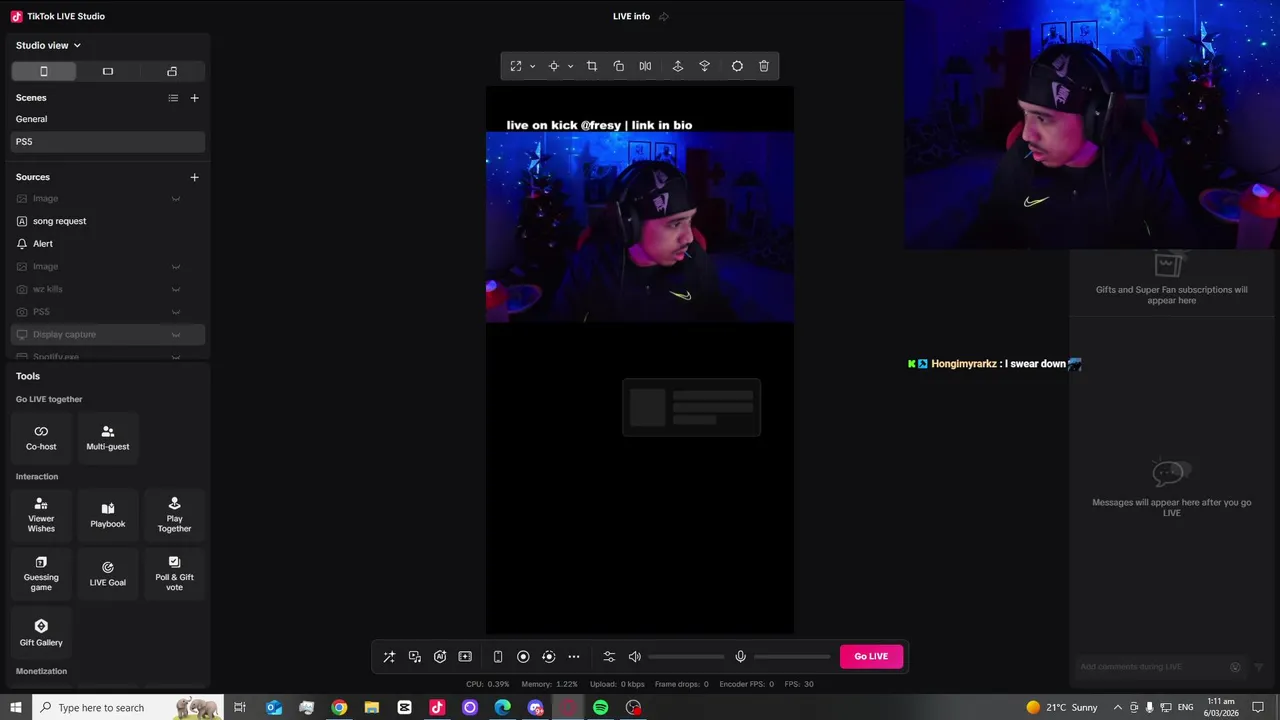Adjust the microphone volume slider
This screenshot has width=1280, height=720.
pyautogui.click(x=792, y=657)
